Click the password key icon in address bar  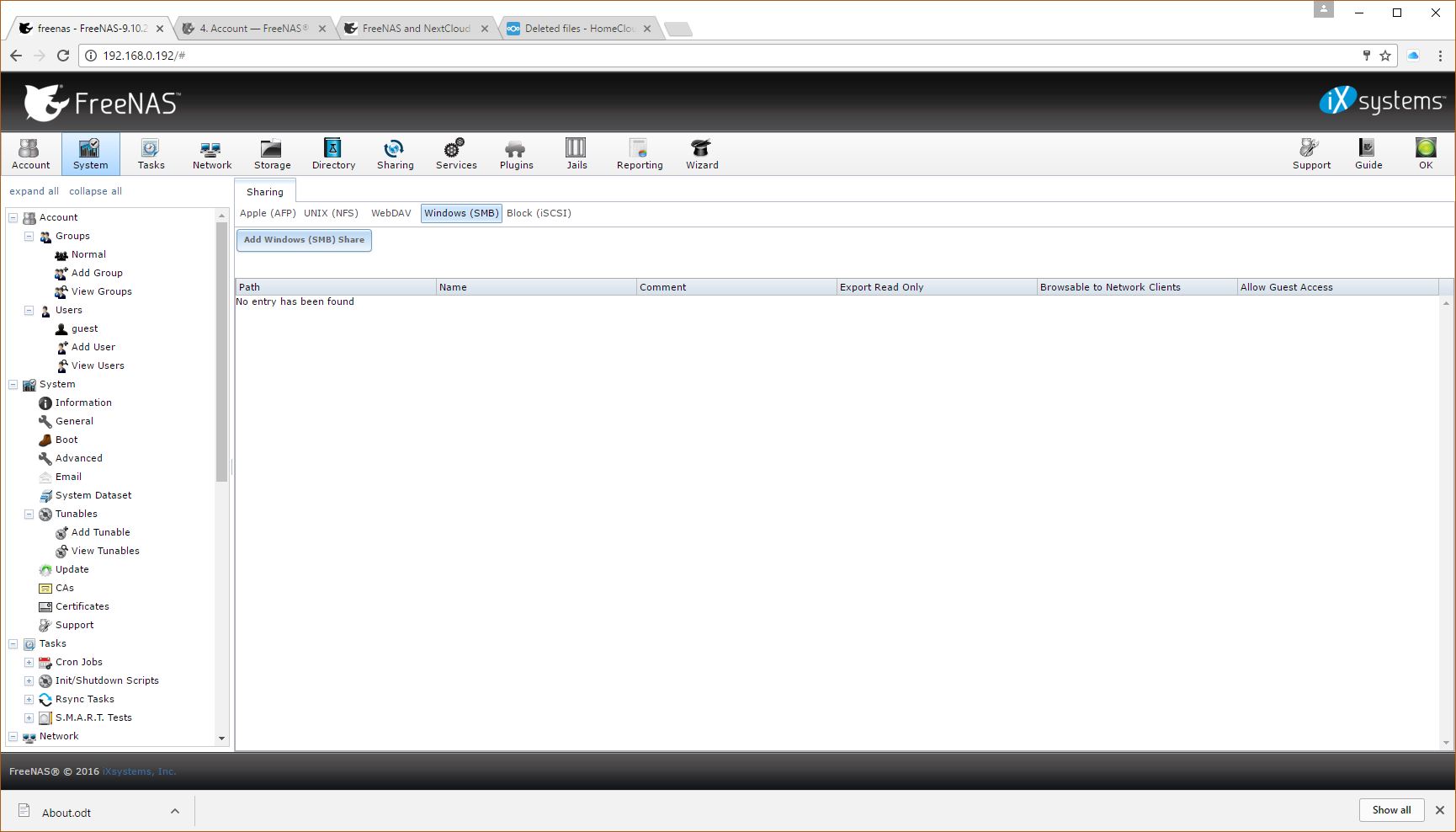pyautogui.click(x=1366, y=56)
